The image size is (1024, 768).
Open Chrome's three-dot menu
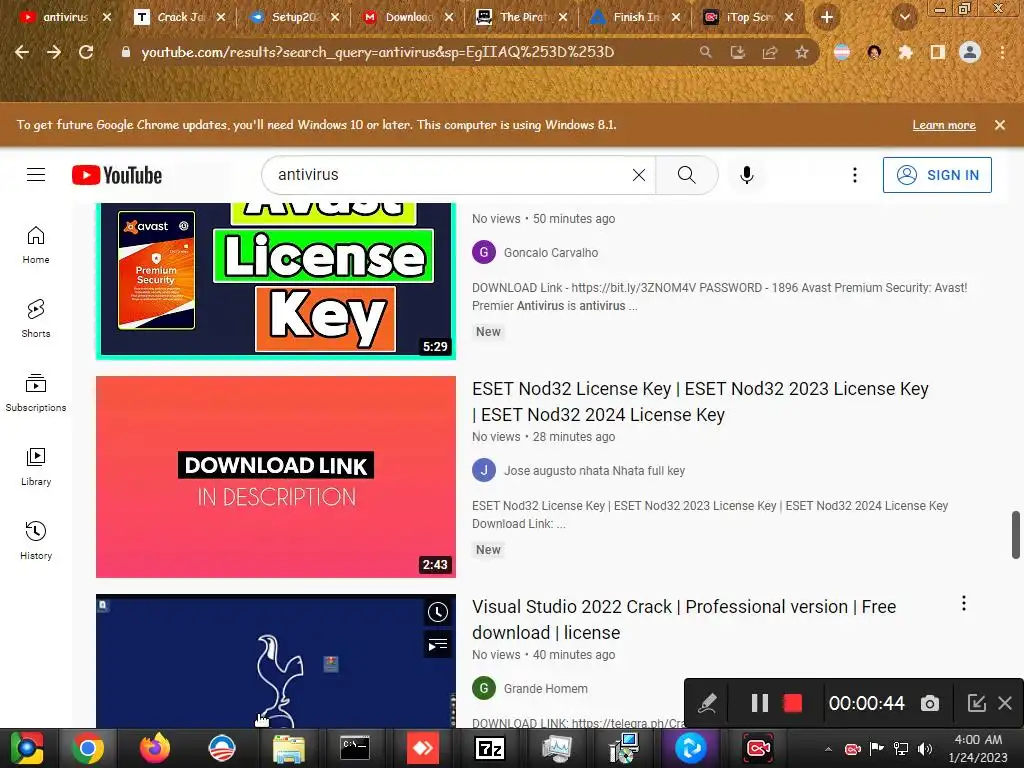(1002, 52)
